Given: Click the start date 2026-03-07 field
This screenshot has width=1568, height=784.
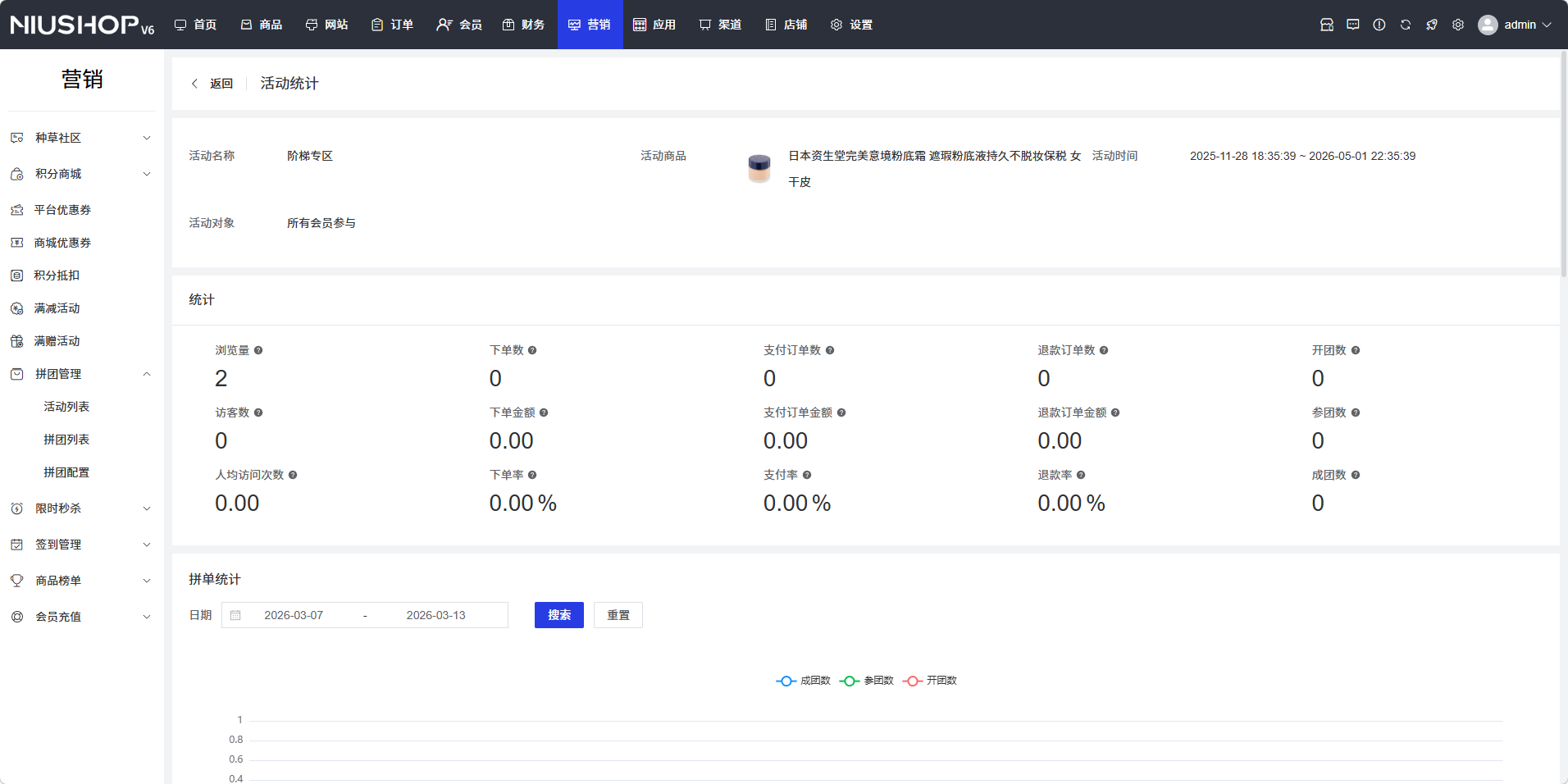Looking at the screenshot, I should click(x=294, y=615).
